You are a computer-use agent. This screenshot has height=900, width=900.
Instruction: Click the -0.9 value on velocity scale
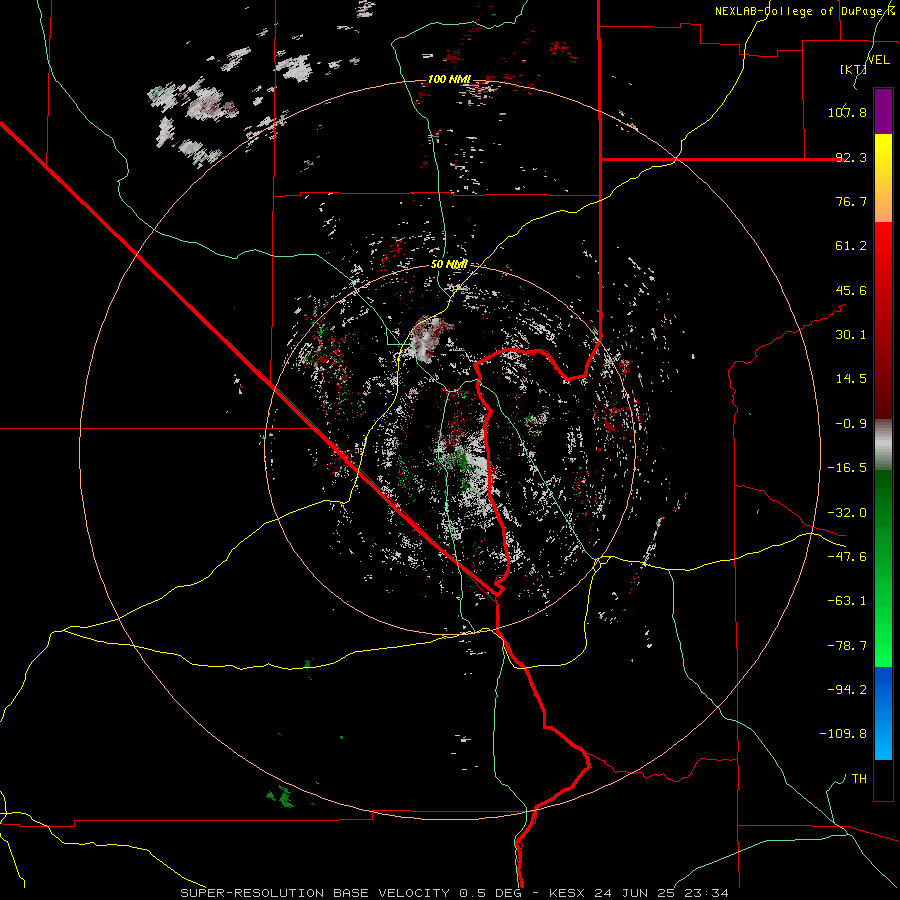[x=851, y=424]
